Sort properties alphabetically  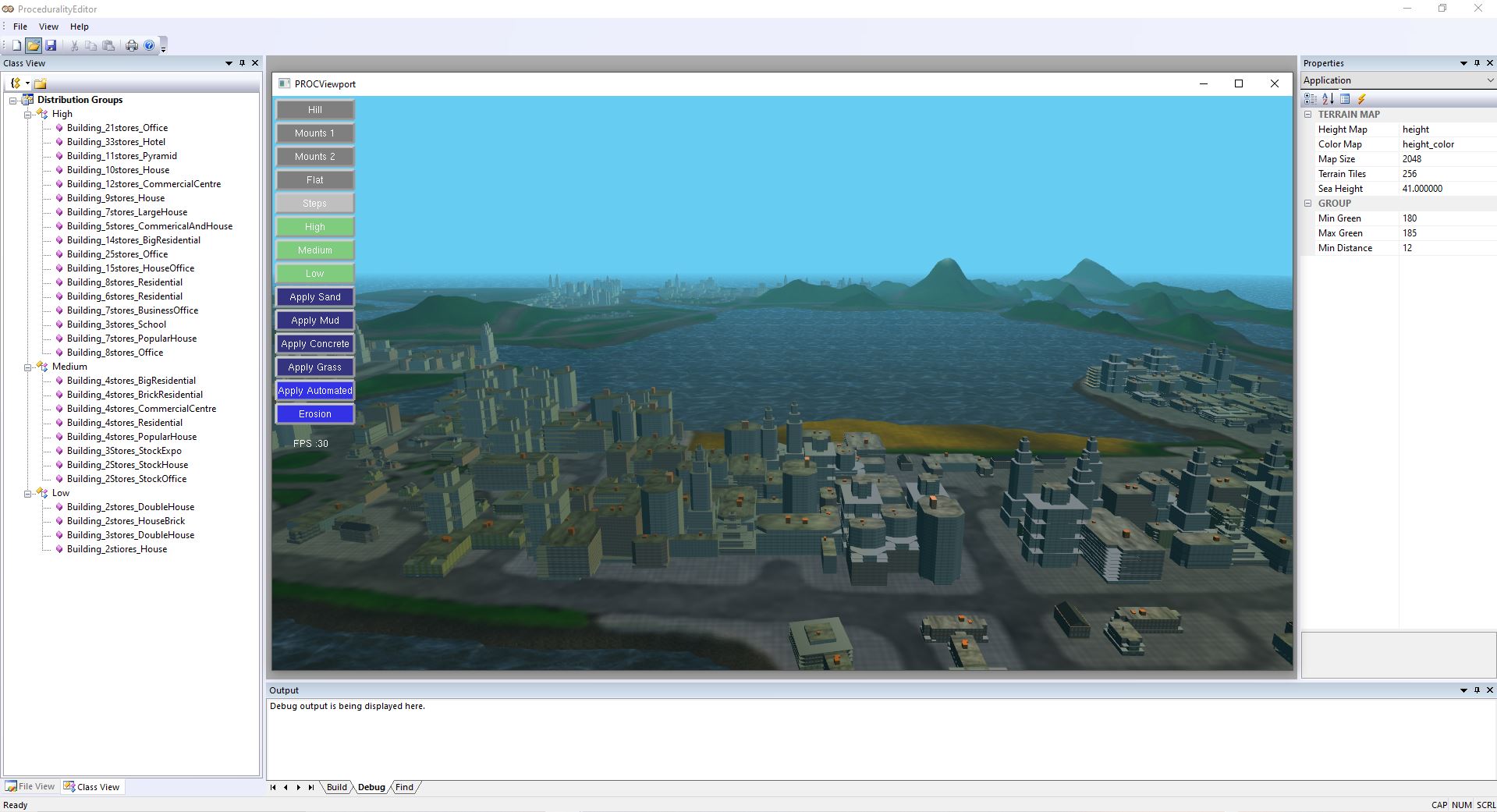(x=1327, y=99)
